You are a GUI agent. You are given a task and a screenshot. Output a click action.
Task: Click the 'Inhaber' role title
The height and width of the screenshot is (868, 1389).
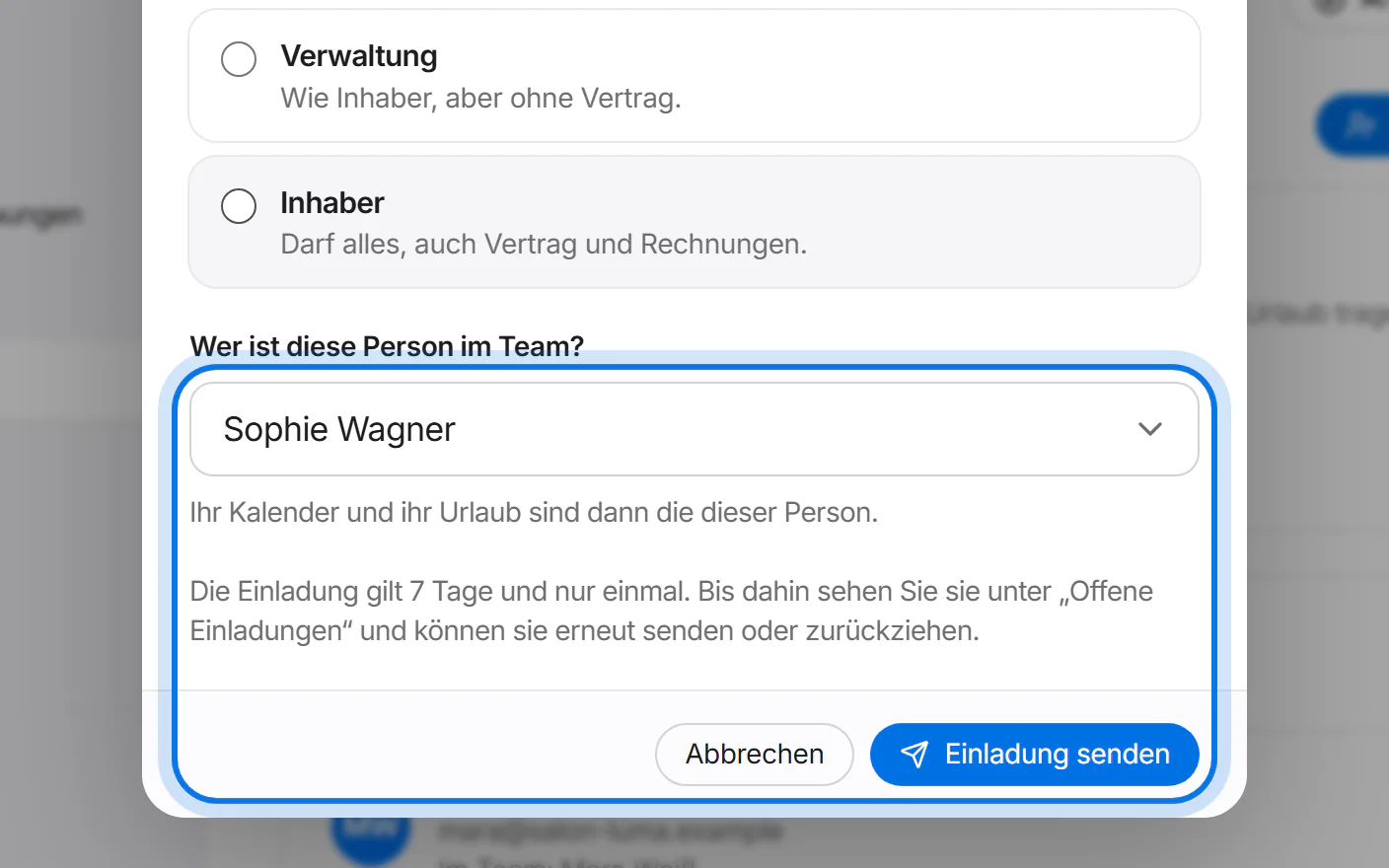332,202
